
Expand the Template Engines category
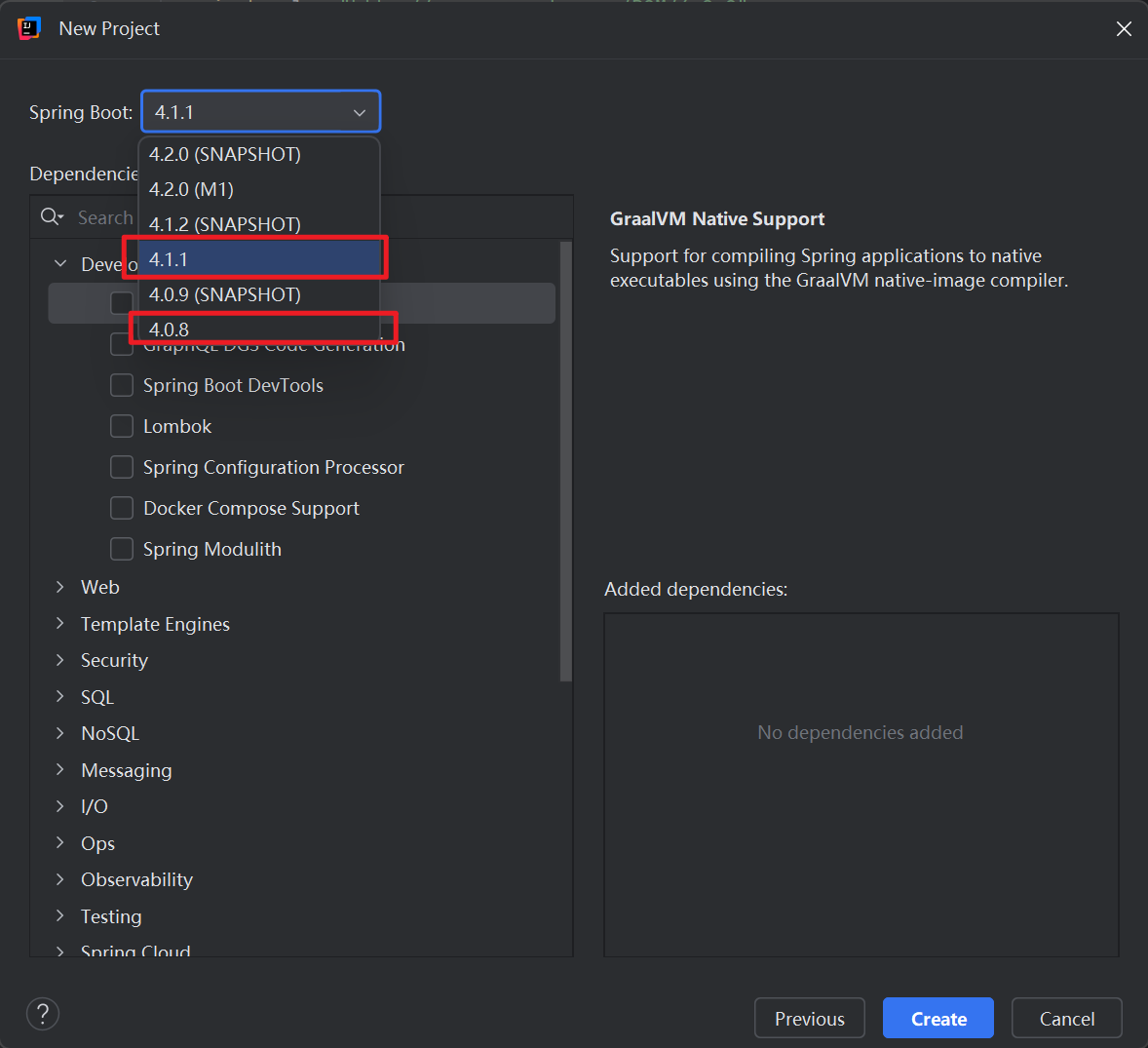pos(60,624)
